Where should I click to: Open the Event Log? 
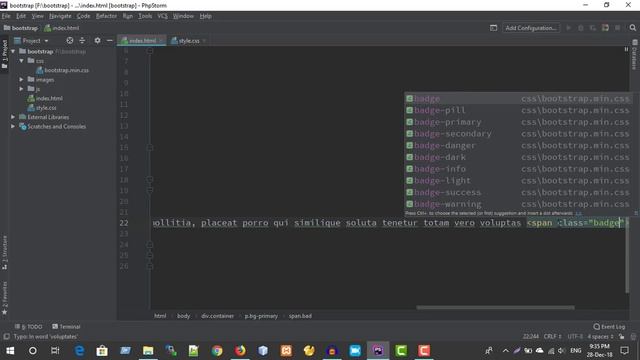click(x=609, y=327)
